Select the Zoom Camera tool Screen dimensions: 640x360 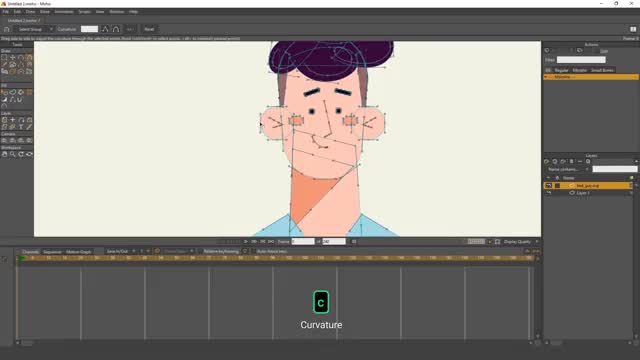coord(13,140)
